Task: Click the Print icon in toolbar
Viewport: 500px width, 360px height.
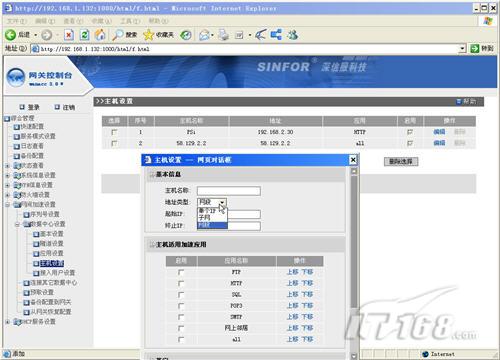Action: [224, 35]
